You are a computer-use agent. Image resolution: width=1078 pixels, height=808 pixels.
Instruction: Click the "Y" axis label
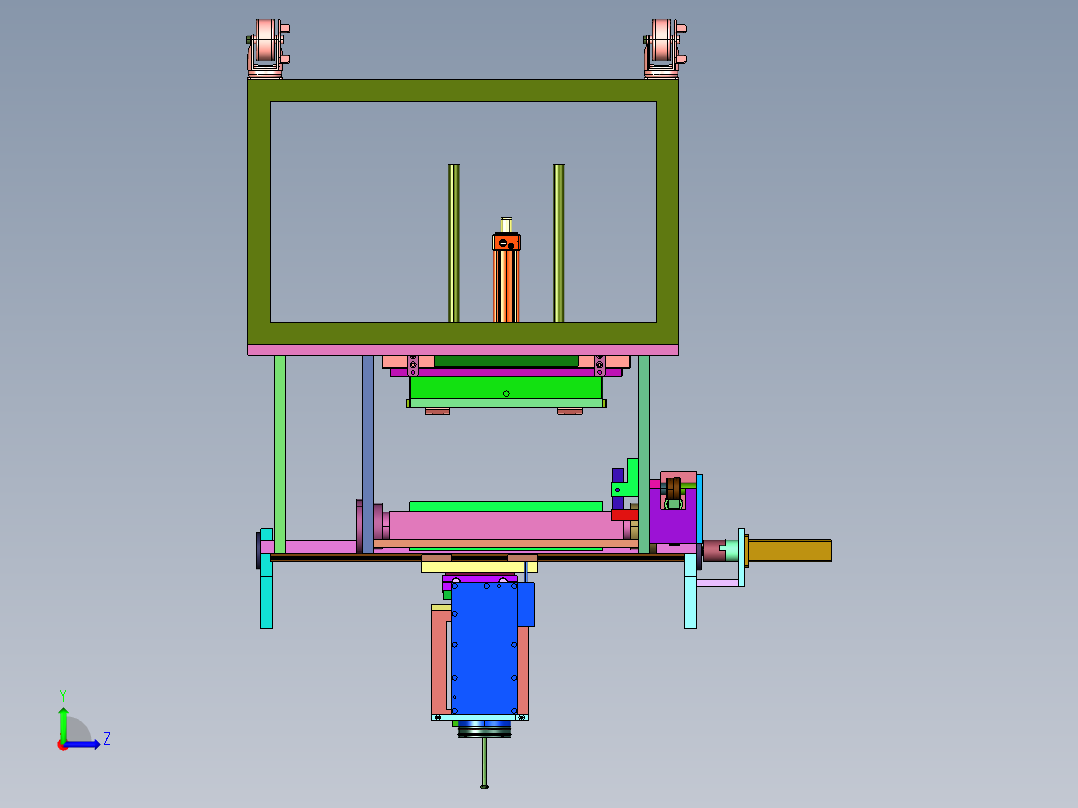[63, 695]
